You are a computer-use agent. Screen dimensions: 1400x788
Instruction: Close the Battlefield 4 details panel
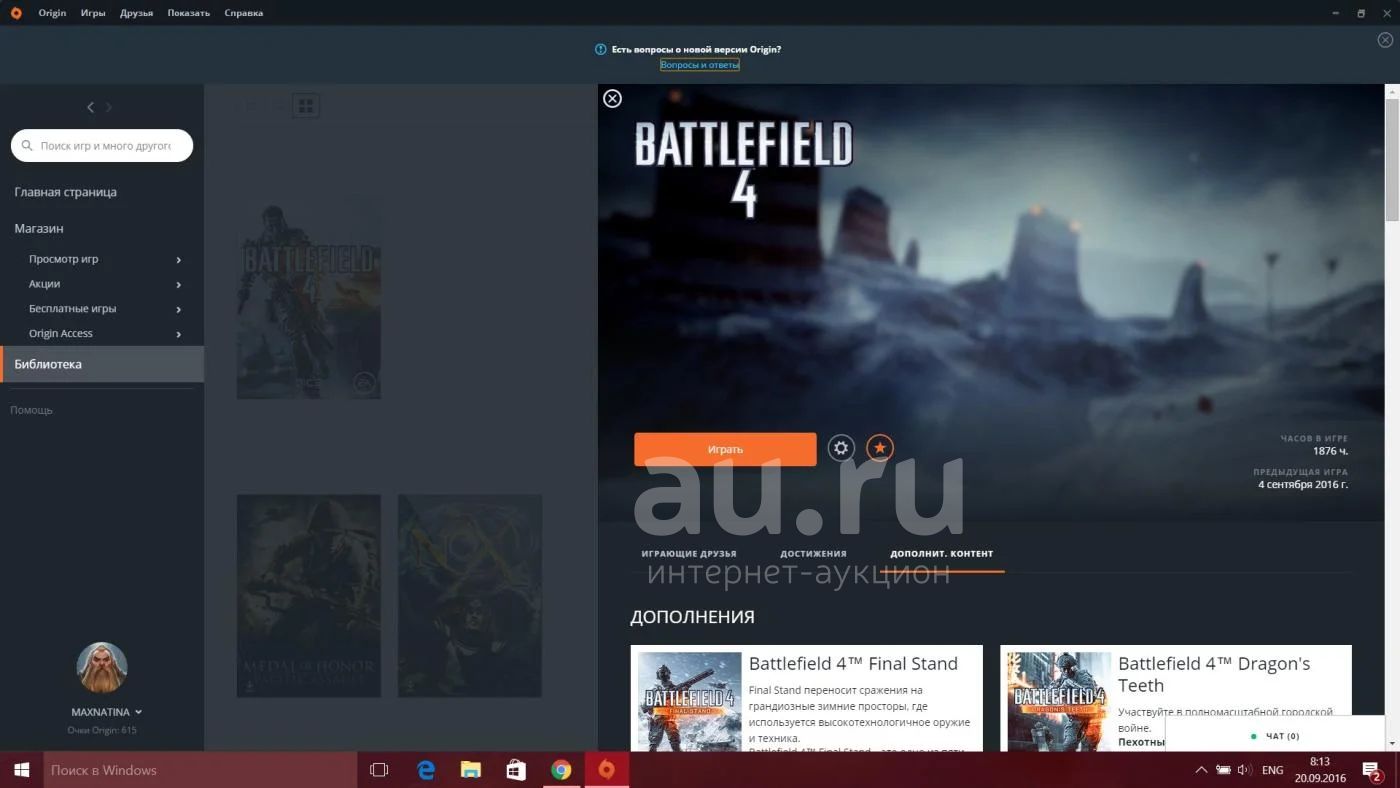click(613, 98)
